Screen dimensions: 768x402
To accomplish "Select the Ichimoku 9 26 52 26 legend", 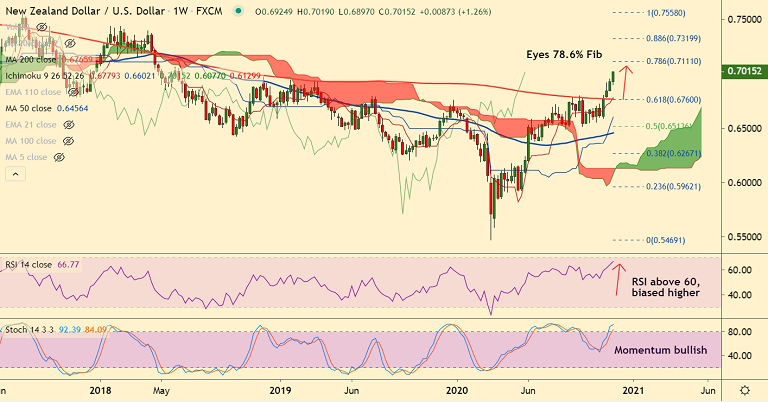I will click(45, 76).
